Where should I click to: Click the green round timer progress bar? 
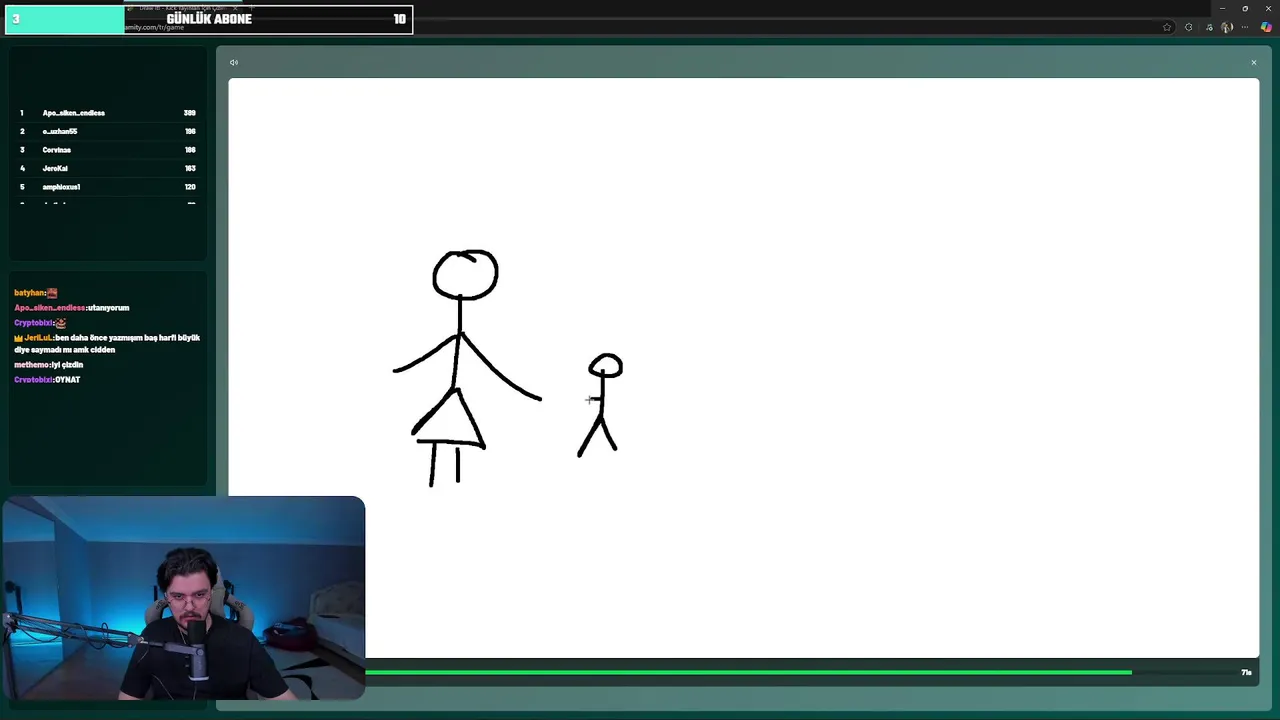pos(748,672)
